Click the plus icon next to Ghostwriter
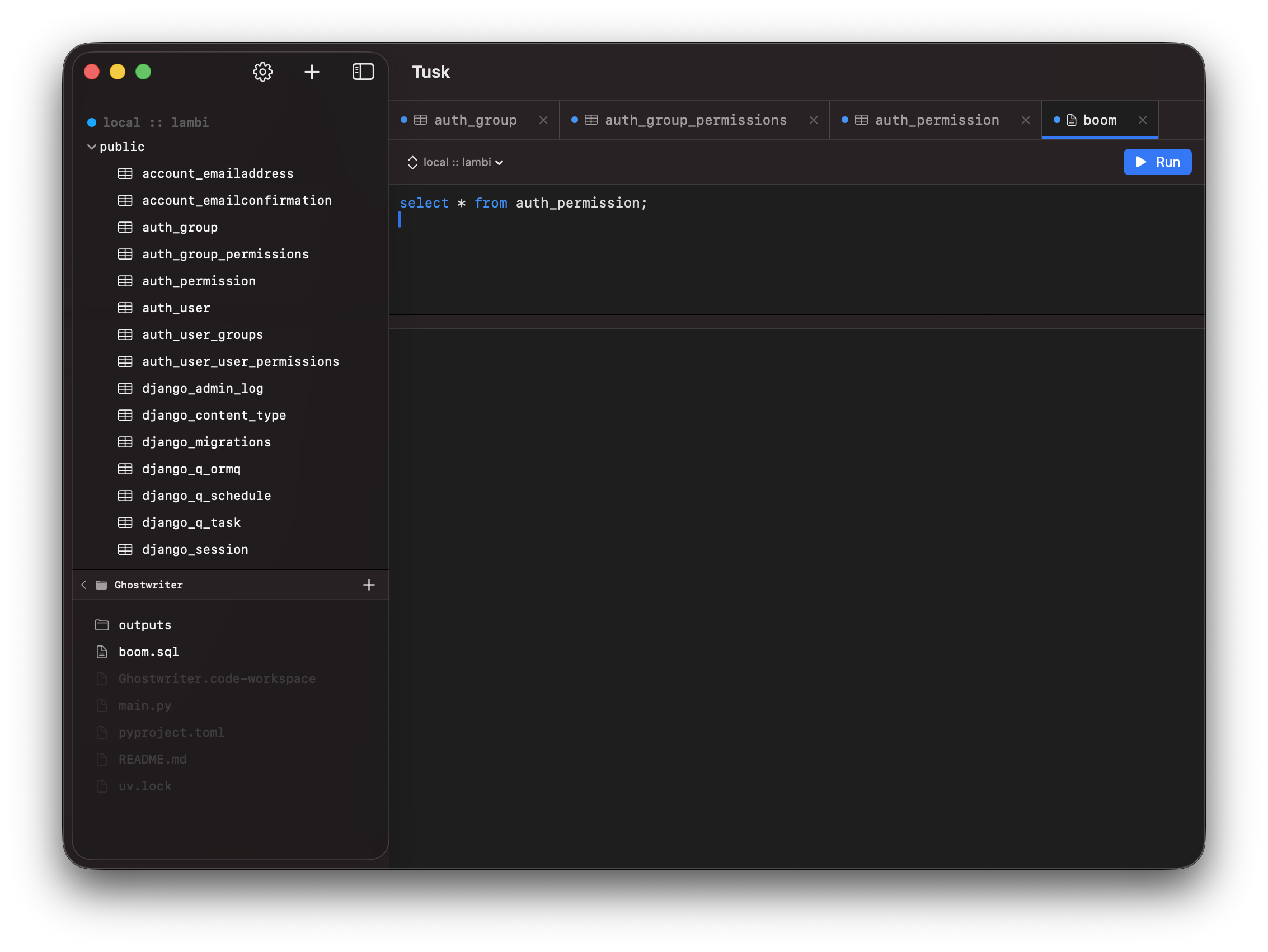 click(x=369, y=585)
